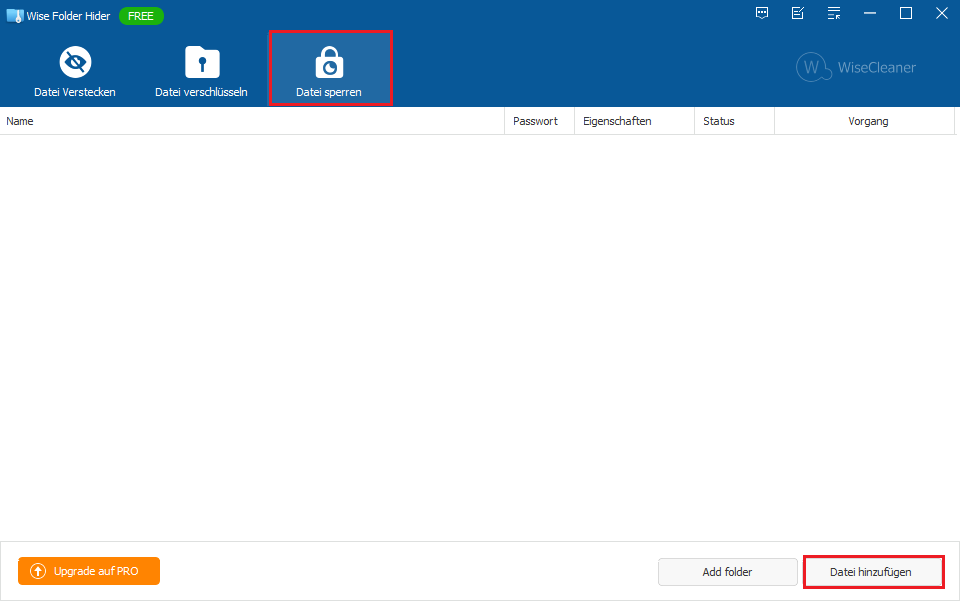Minimize the Wise Folder Hider window
Screen dimensions: 960x601
pos(870,13)
